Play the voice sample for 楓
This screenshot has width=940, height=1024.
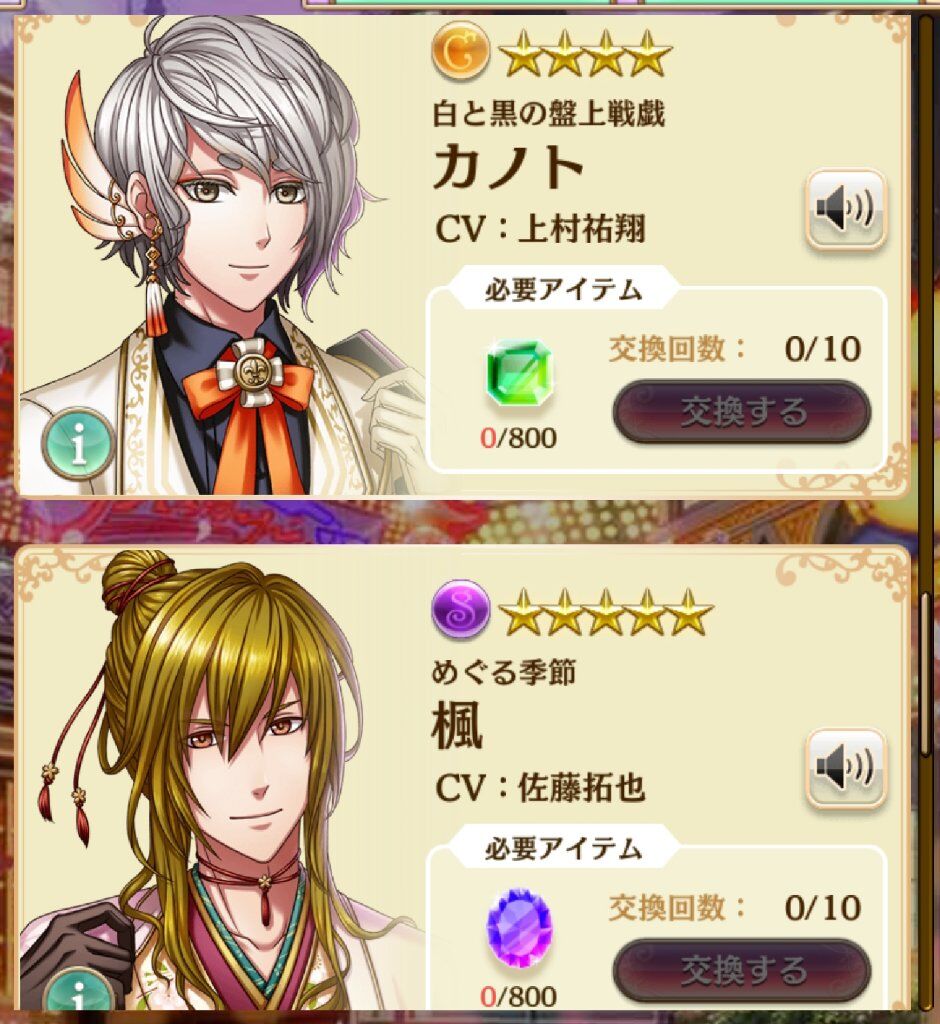click(846, 768)
